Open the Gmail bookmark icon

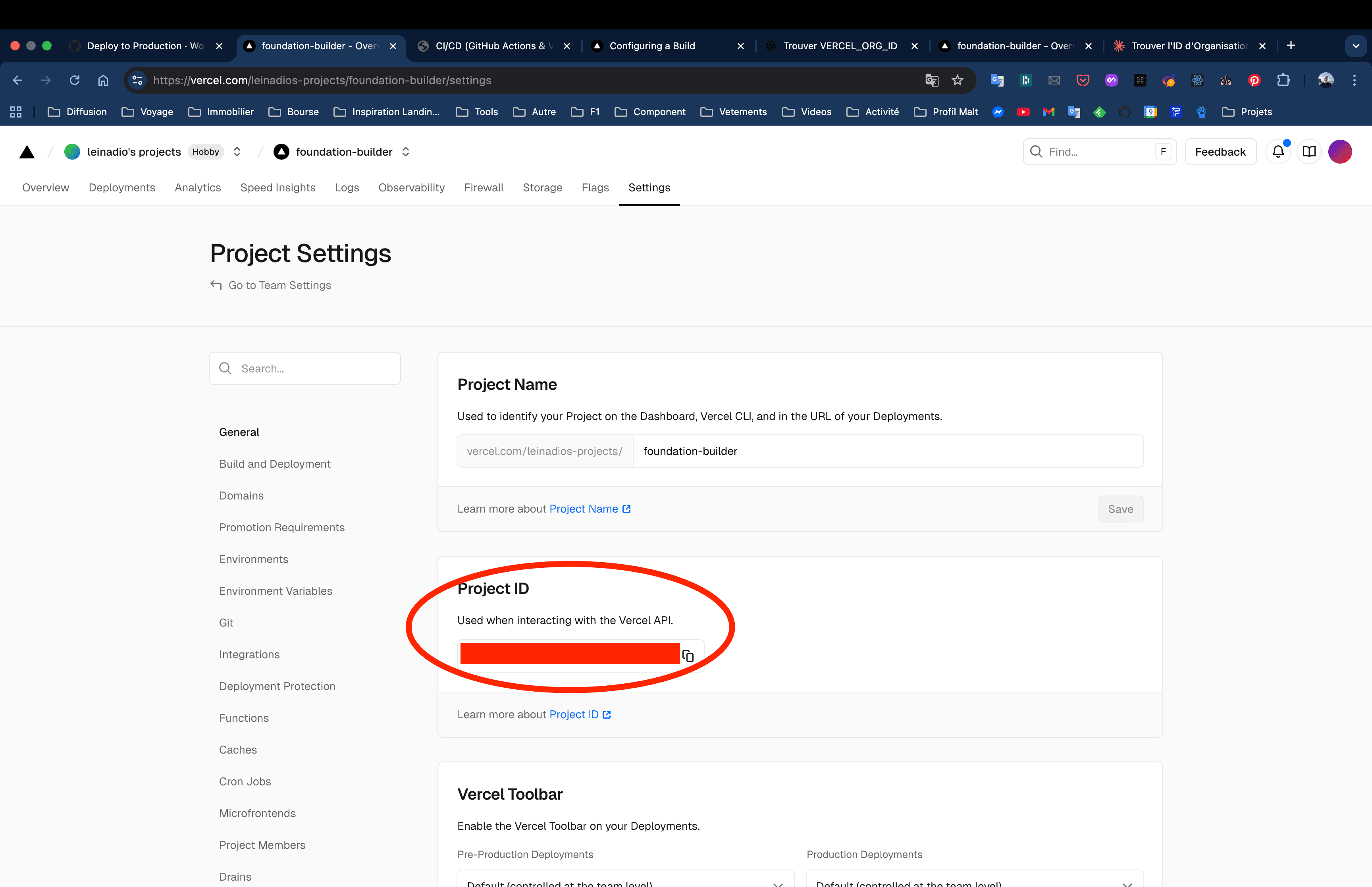[1048, 112]
